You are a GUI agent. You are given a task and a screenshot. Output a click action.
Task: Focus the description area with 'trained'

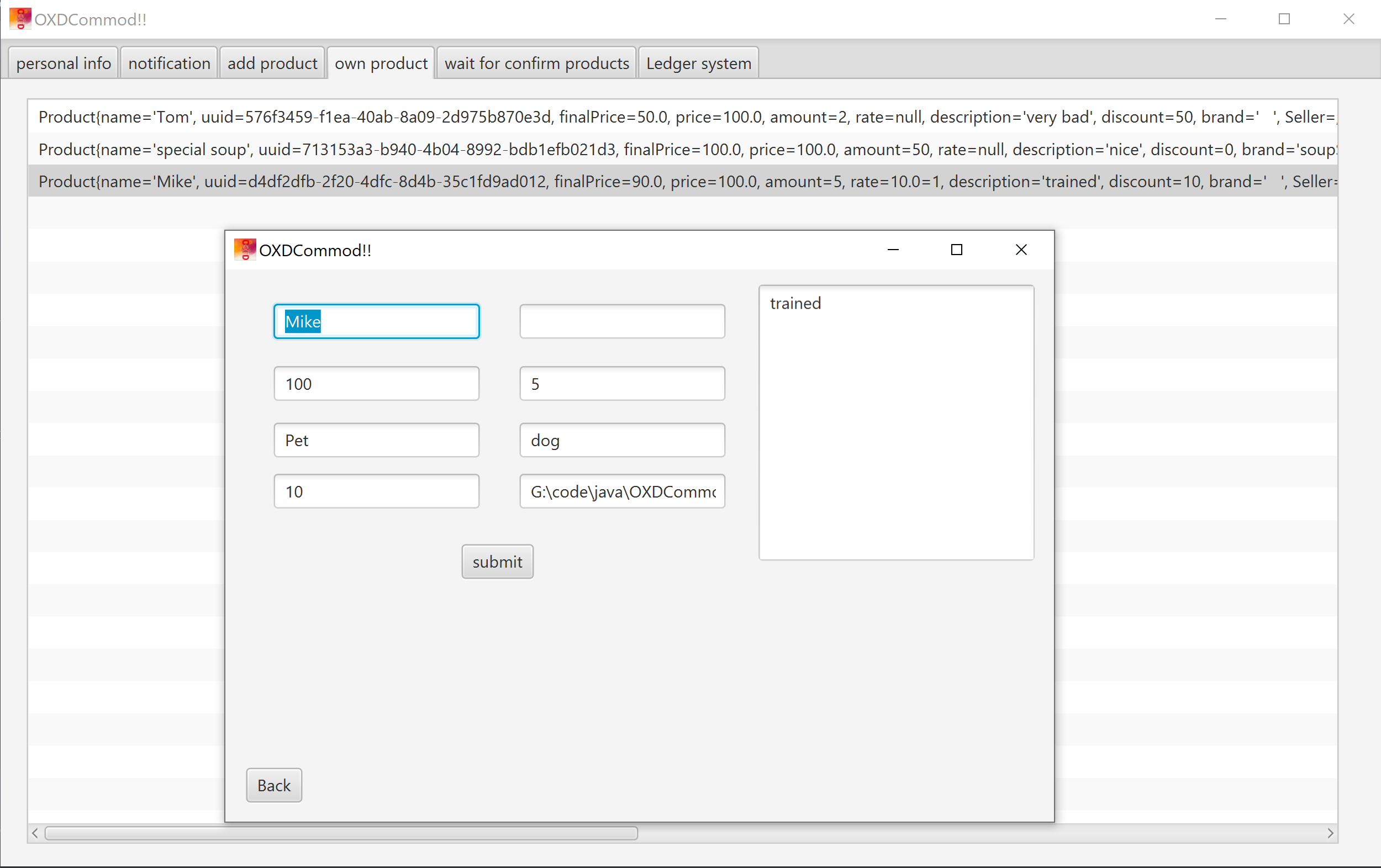(896, 422)
